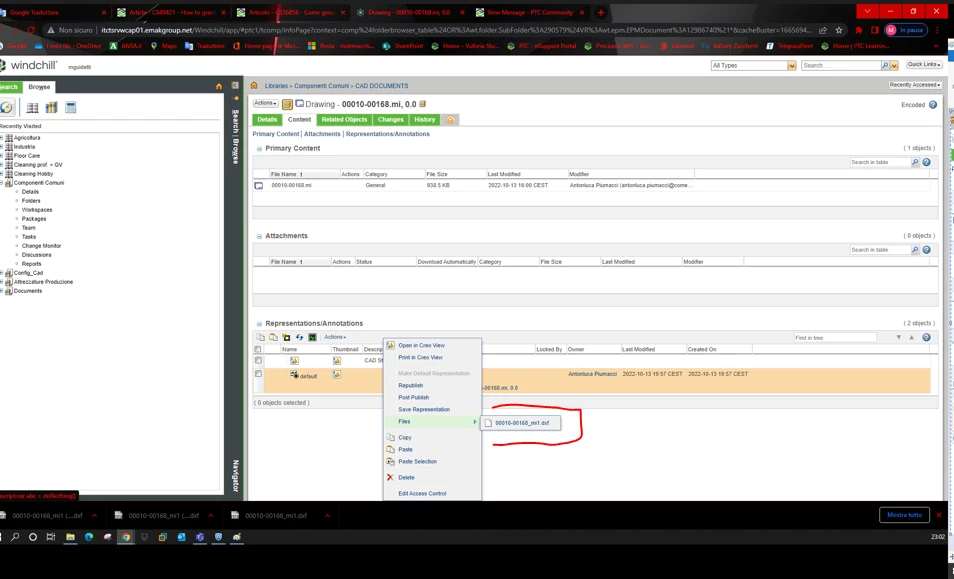The width and height of the screenshot is (954, 579).
Task: Click the Creo View thumbnail in the default row
Action: [x=336, y=375]
